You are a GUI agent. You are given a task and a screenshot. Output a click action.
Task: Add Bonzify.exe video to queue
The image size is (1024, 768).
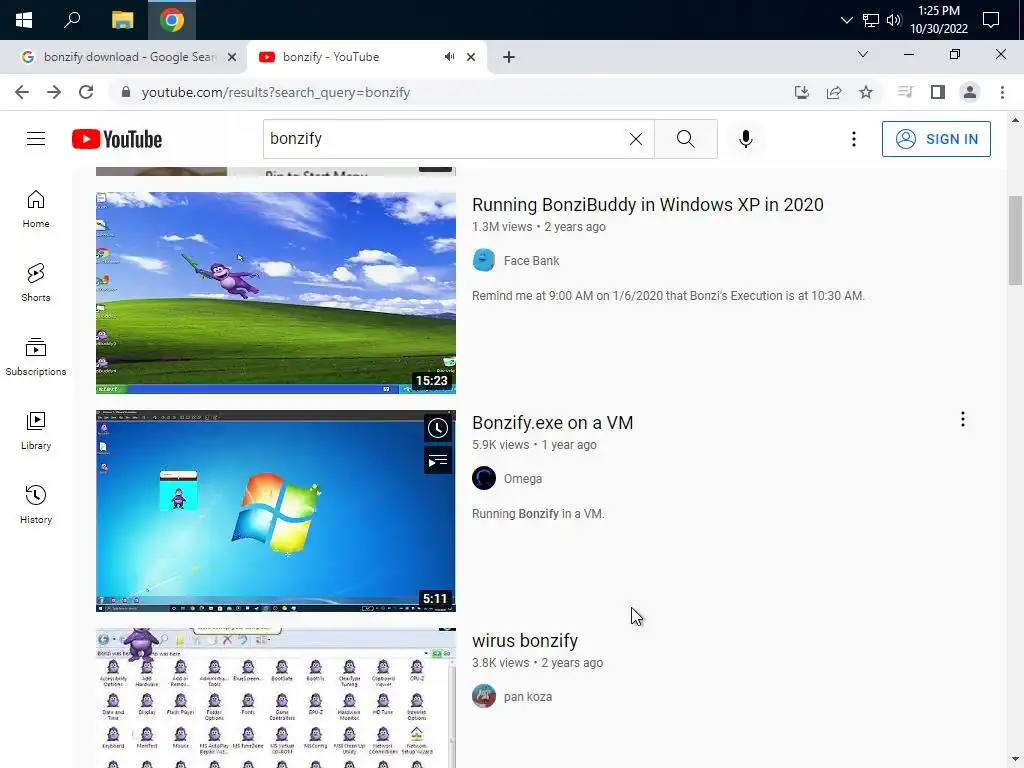pyautogui.click(x=438, y=461)
